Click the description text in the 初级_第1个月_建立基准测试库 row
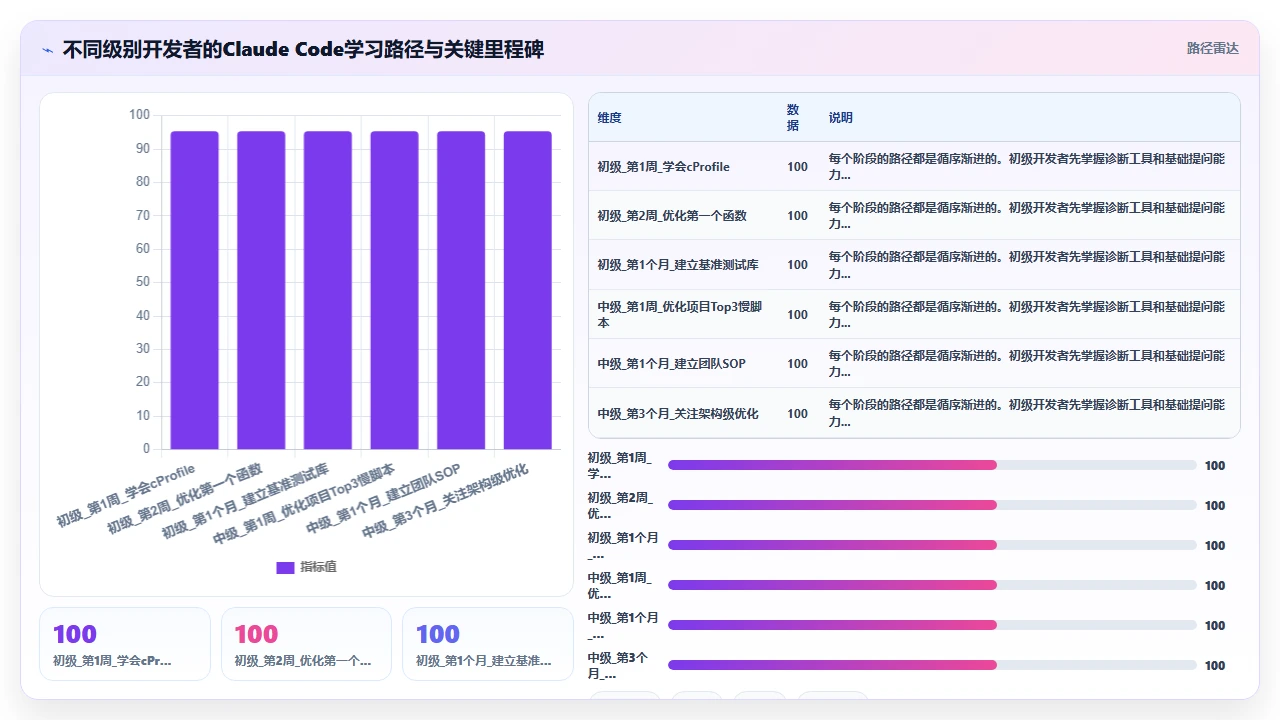The width and height of the screenshot is (1280, 720). (x=1027, y=265)
